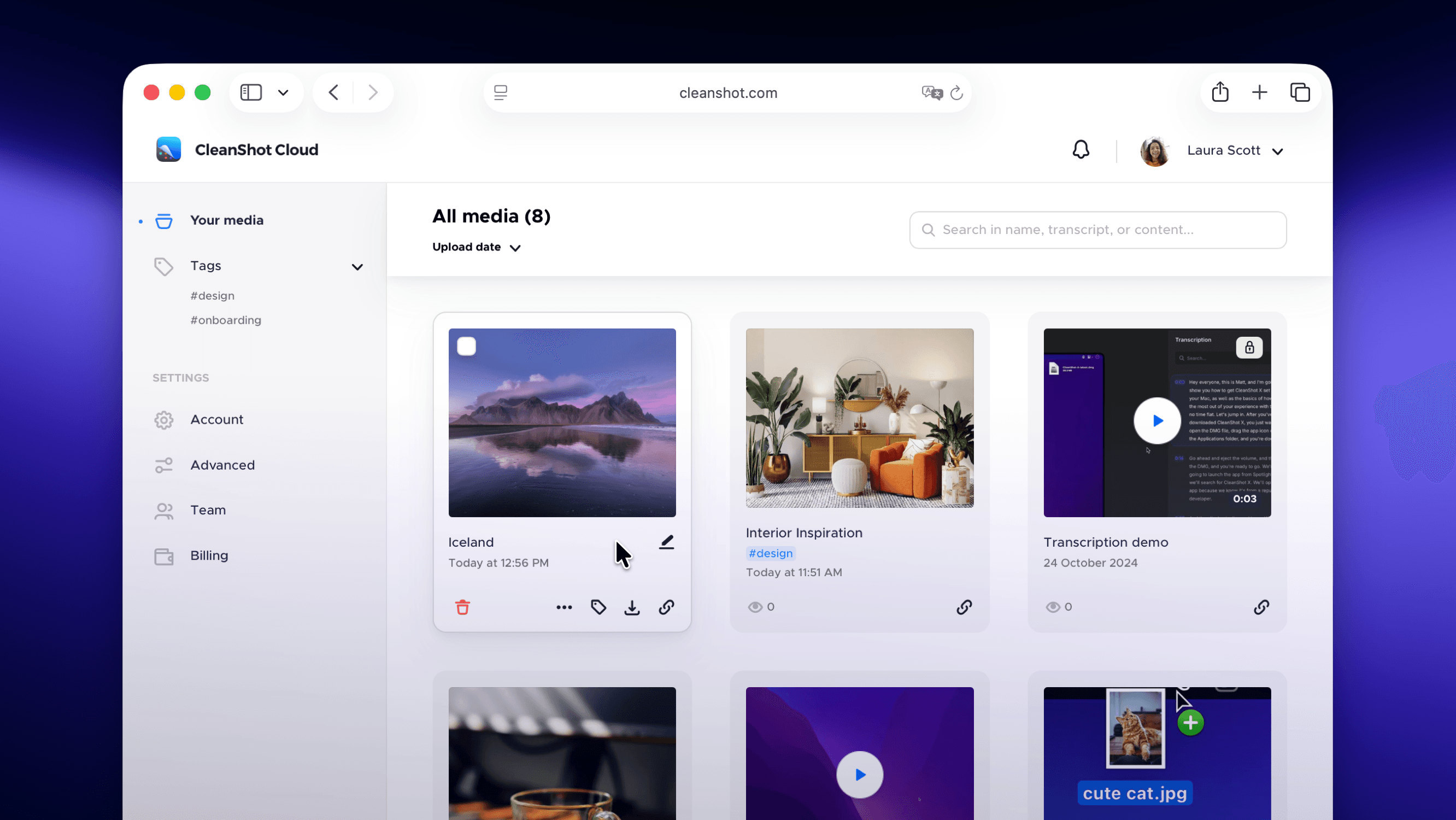This screenshot has height=820, width=1456.
Task: Copy link for Transcription demo
Action: pos(1261,607)
